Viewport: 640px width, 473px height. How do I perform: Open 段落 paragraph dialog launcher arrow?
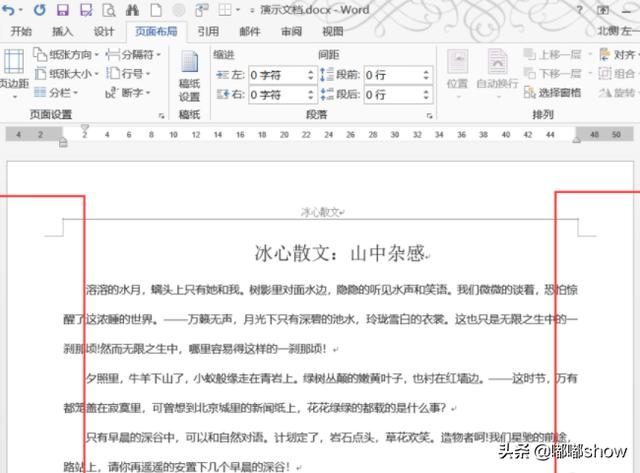(429, 116)
